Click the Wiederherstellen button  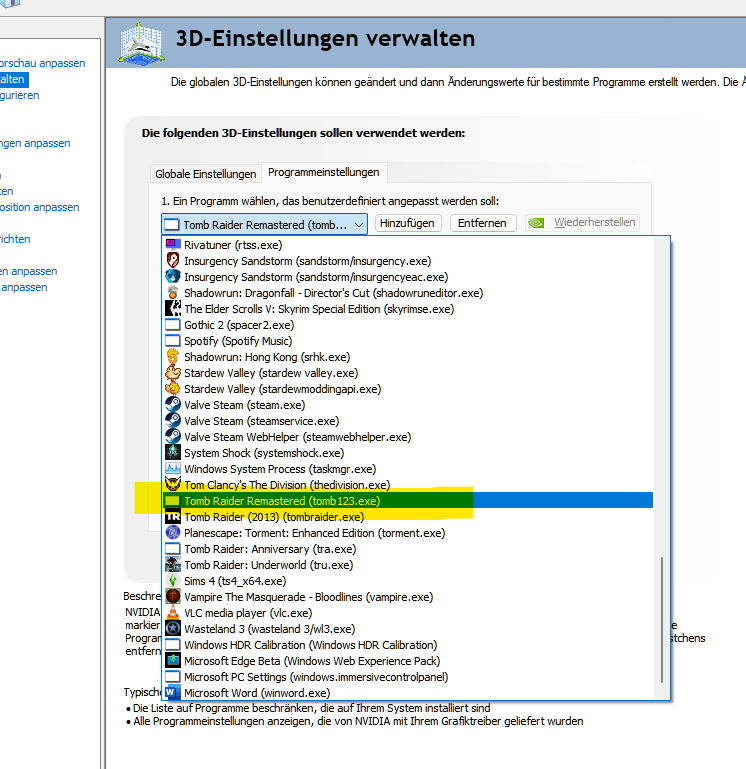[582, 223]
